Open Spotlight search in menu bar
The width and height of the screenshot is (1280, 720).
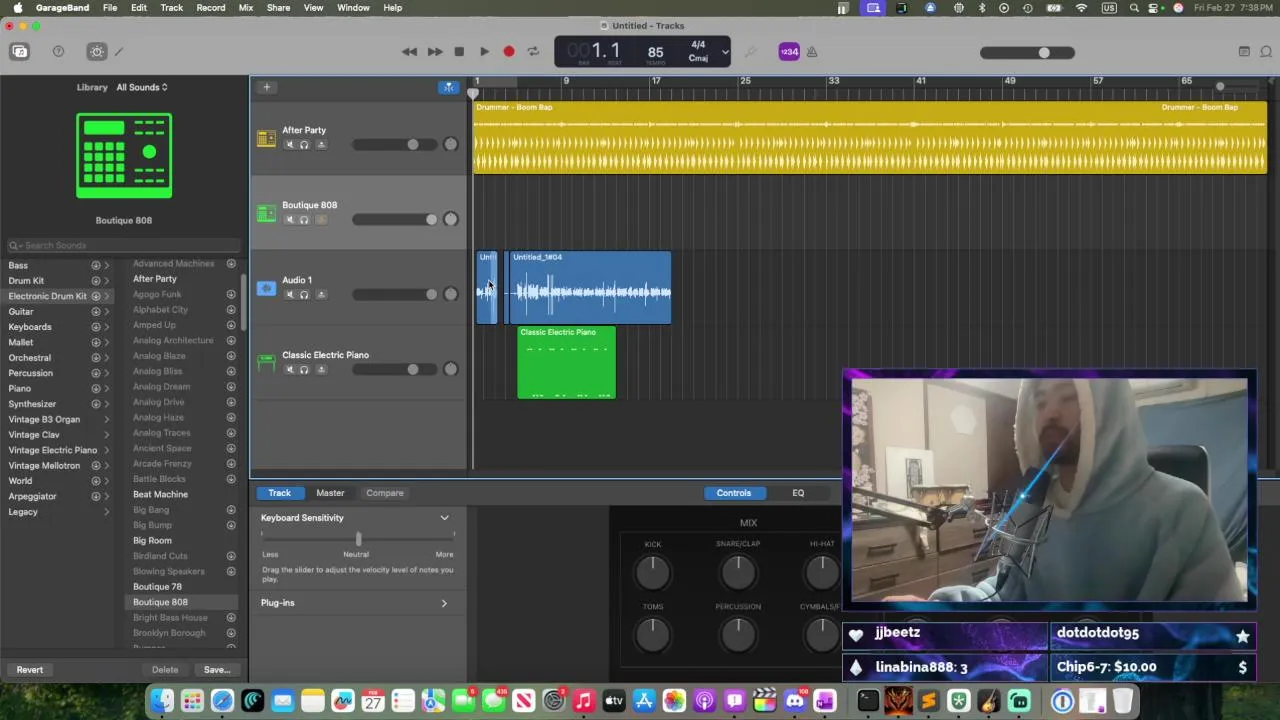pyautogui.click(x=1134, y=8)
